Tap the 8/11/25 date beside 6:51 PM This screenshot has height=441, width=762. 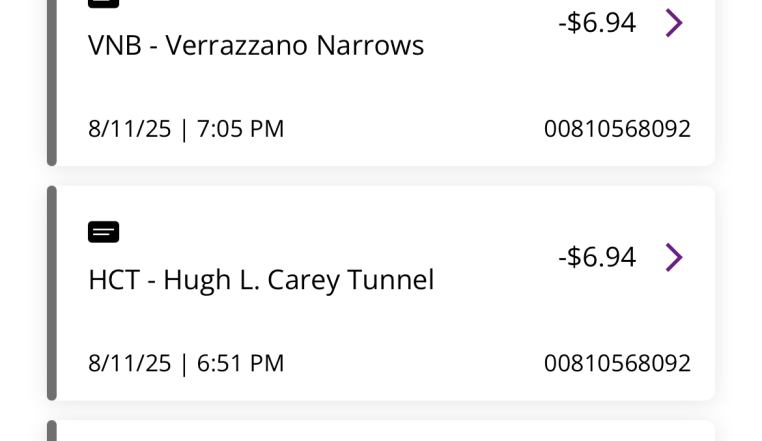point(130,363)
